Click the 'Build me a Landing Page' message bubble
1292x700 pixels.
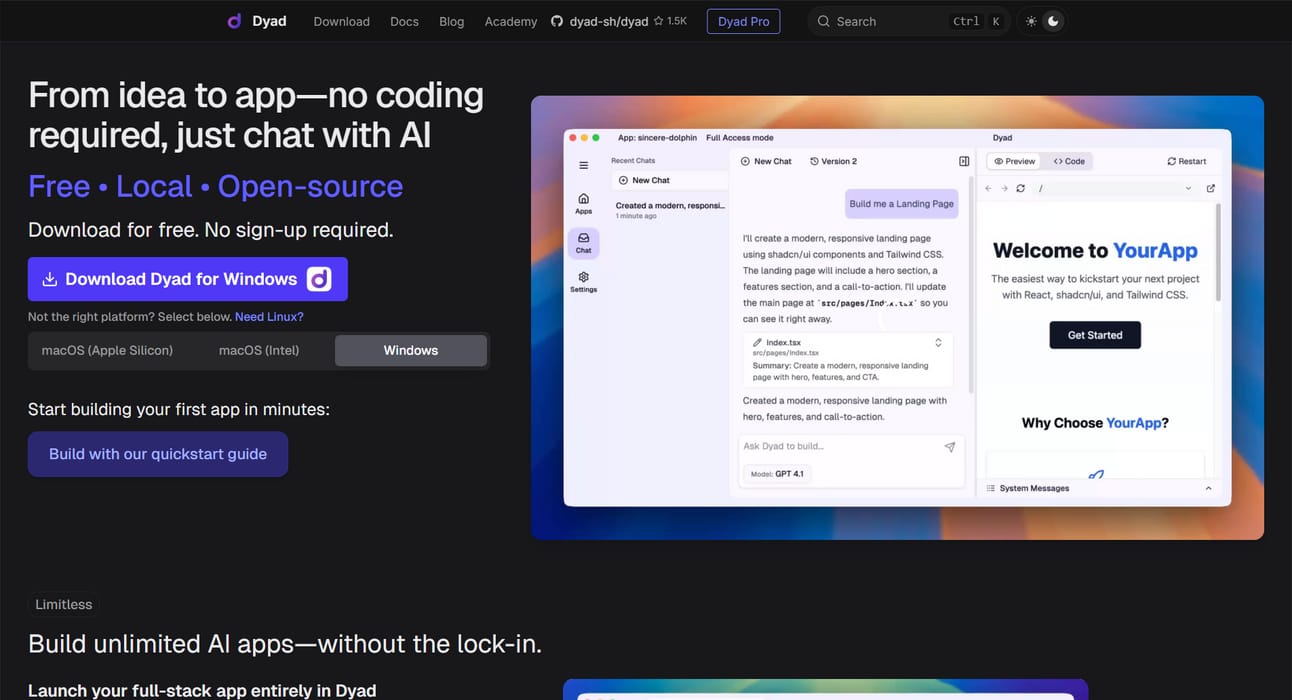coord(902,204)
